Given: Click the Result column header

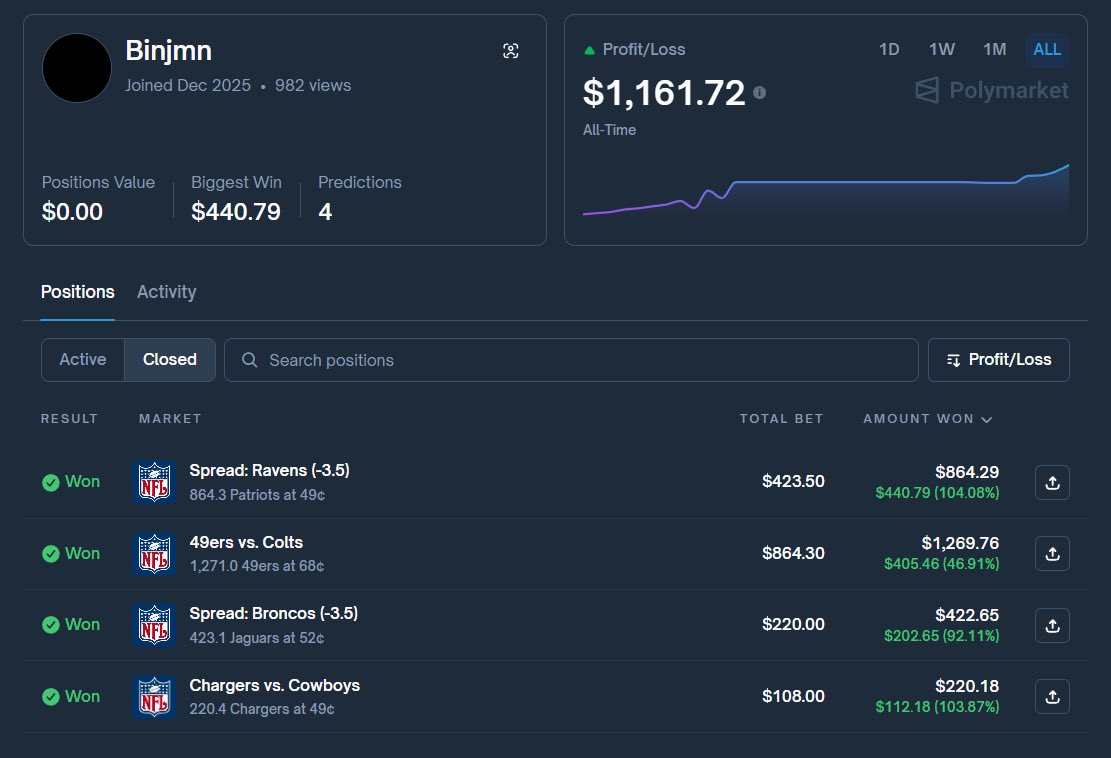Looking at the screenshot, I should pos(69,419).
